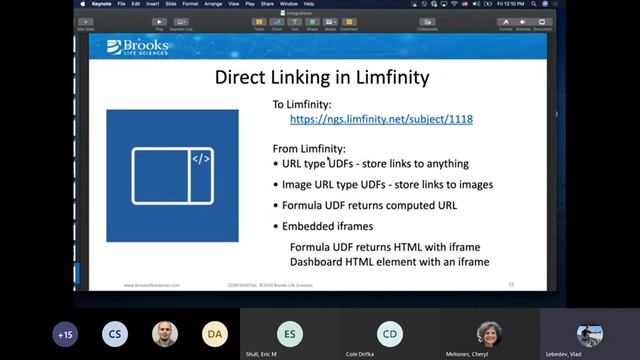
Task: Show the +15 more participants
Action: (65, 335)
